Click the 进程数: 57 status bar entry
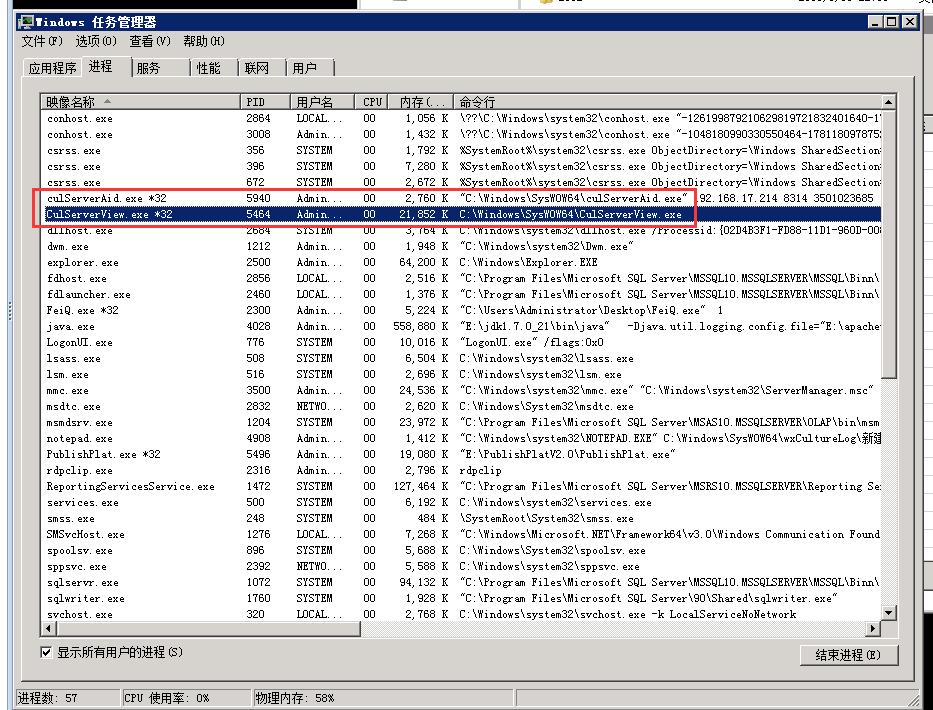This screenshot has width=933, height=710. [67, 698]
